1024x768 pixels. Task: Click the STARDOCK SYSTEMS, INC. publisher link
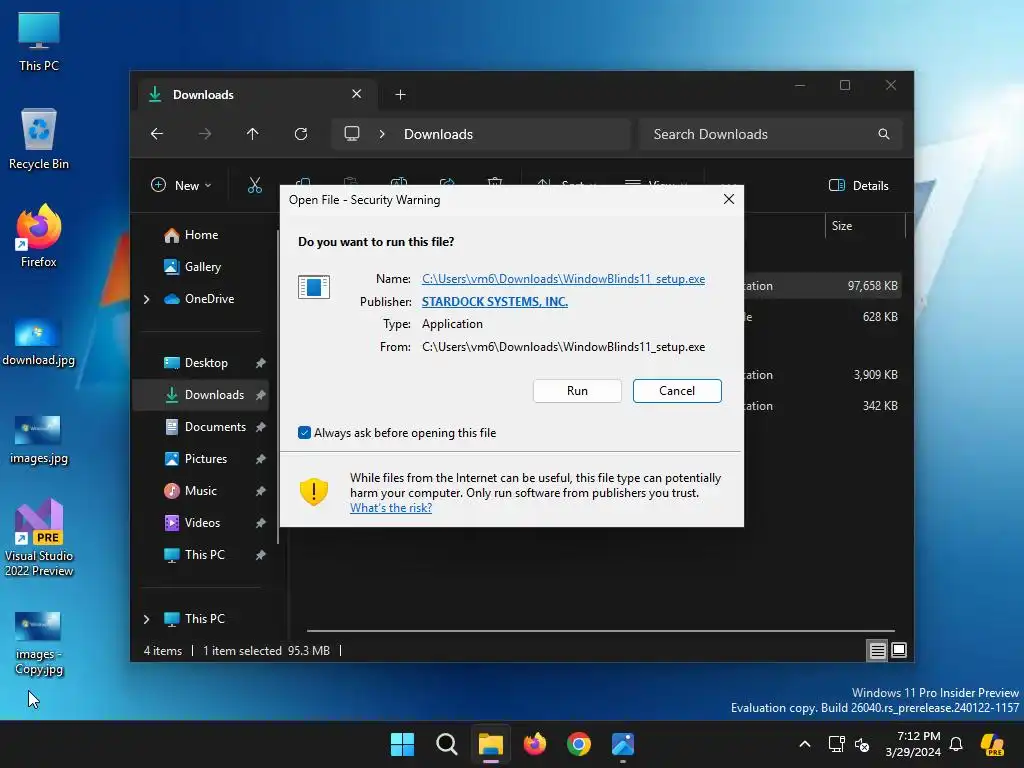click(x=494, y=301)
